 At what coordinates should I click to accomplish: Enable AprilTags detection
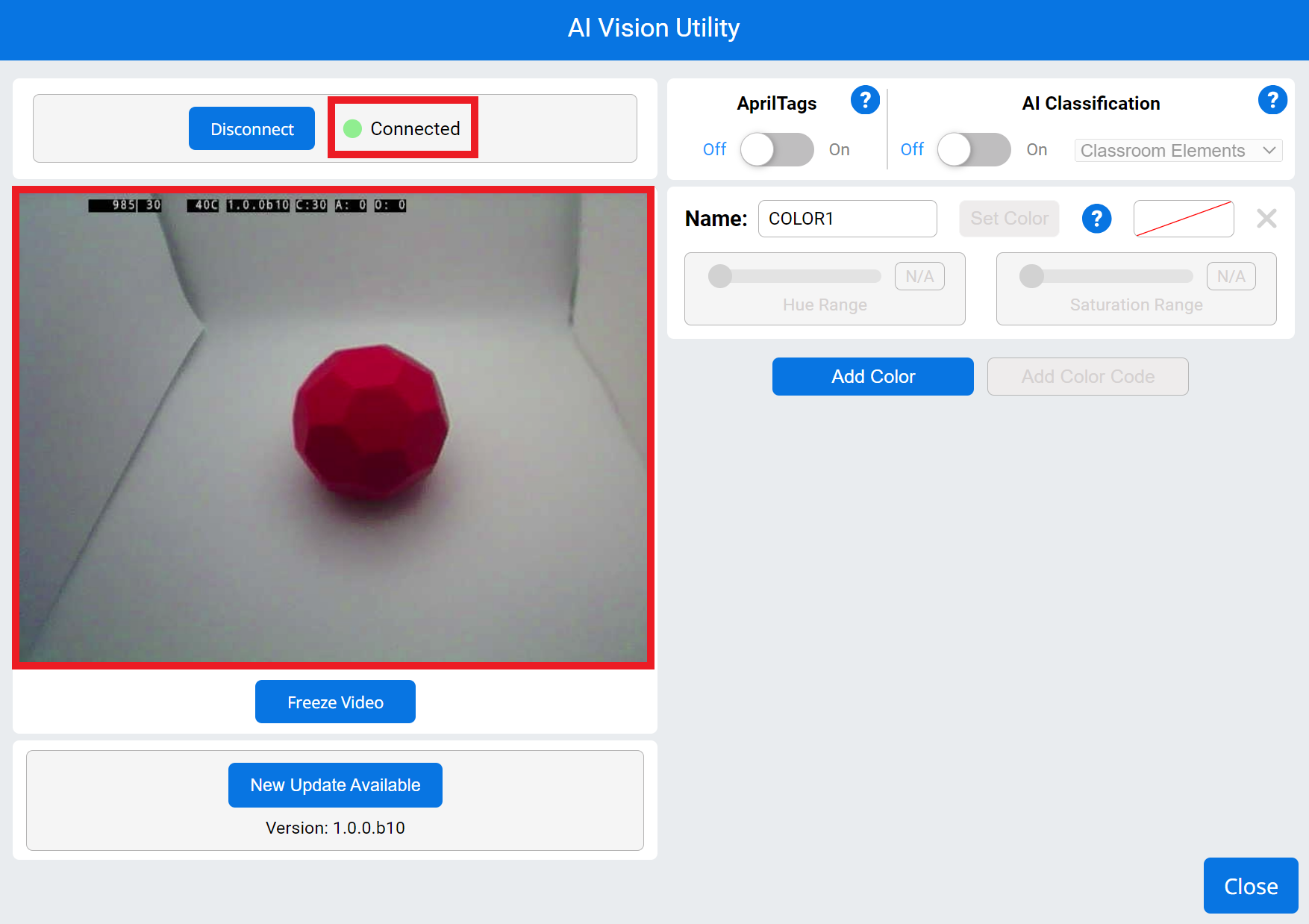[776, 149]
